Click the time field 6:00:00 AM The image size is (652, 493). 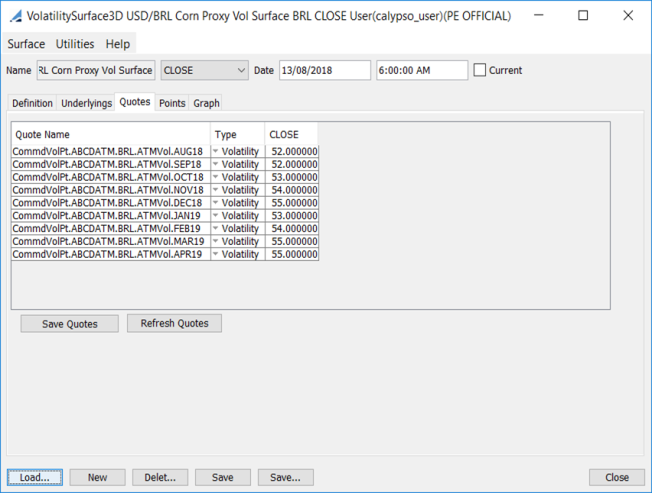pos(422,70)
